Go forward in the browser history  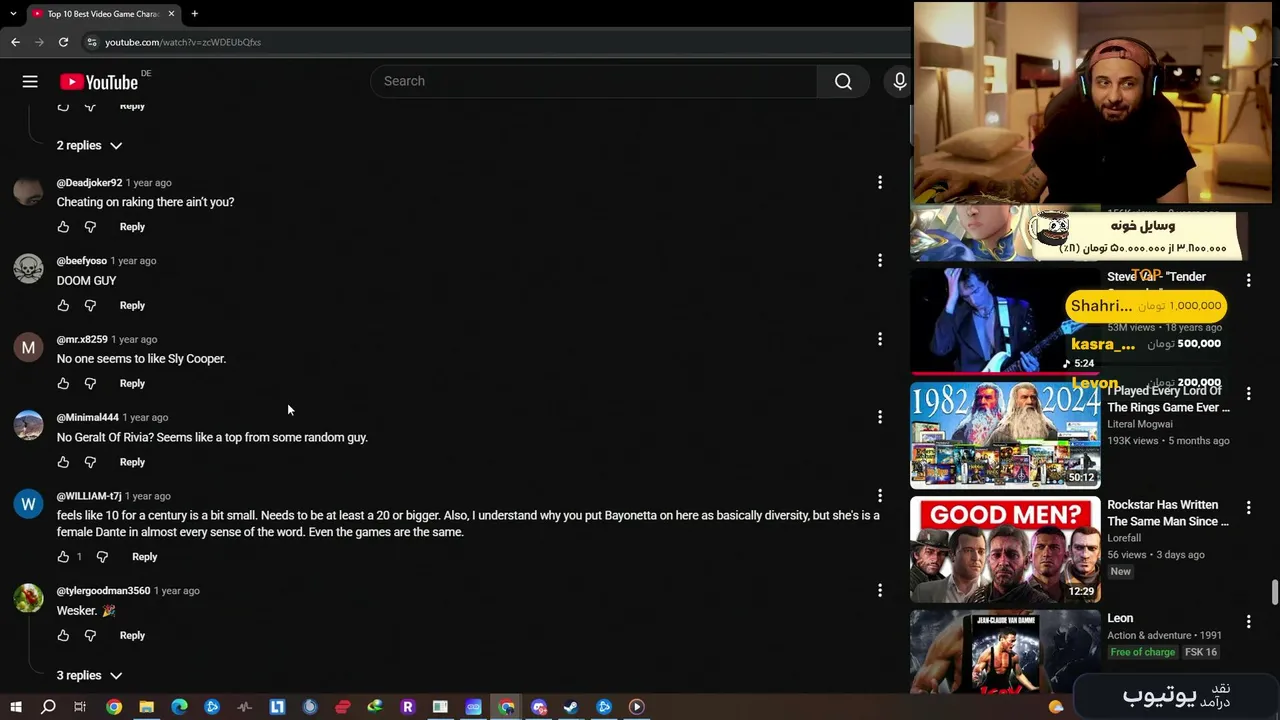39,42
